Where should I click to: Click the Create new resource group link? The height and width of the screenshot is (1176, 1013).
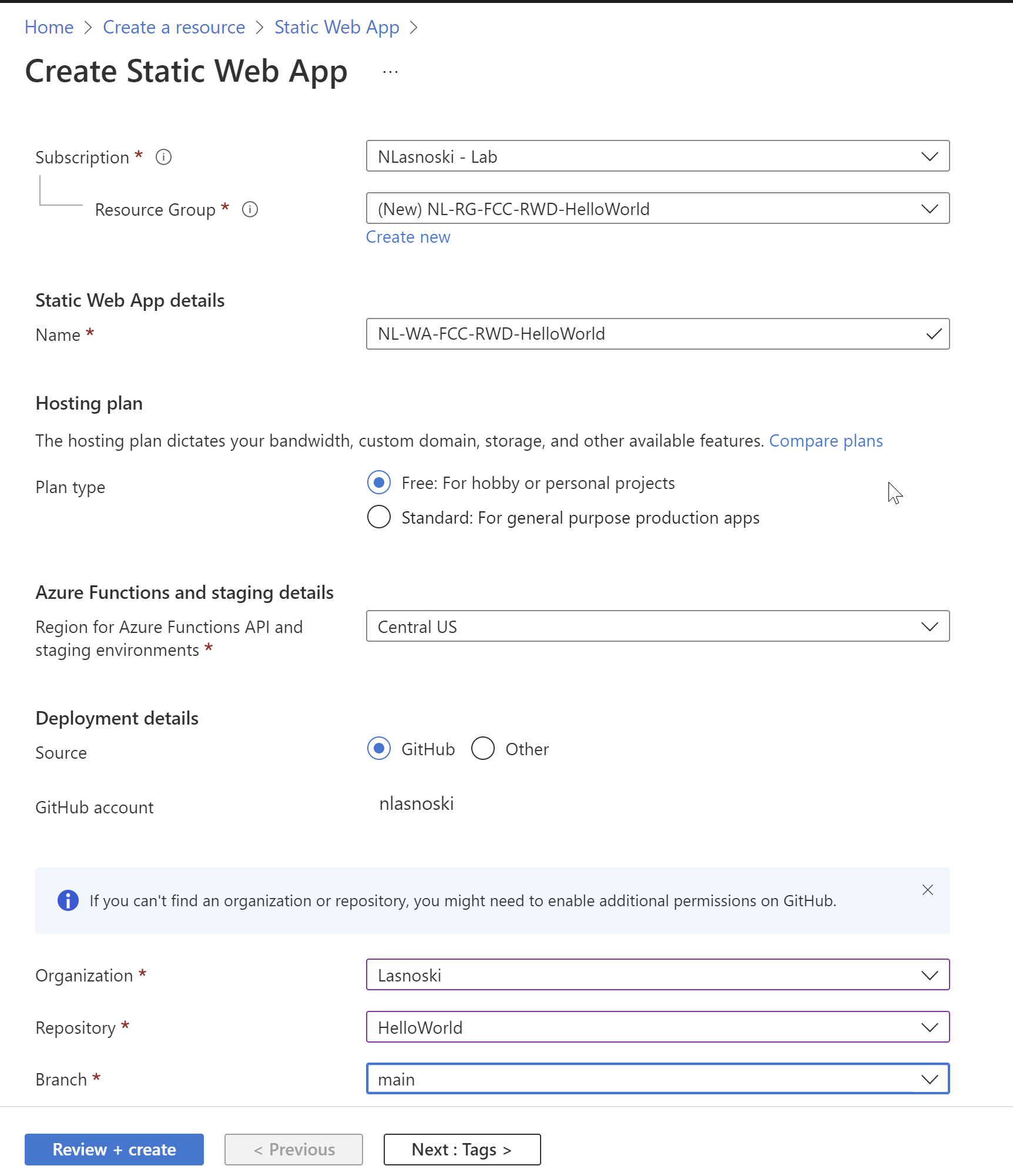point(408,237)
